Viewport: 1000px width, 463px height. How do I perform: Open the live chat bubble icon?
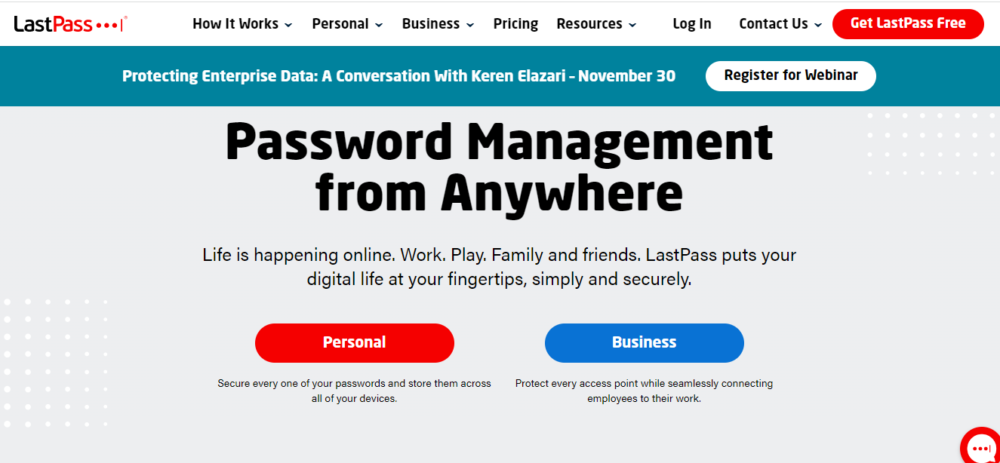pyautogui.click(x=979, y=447)
